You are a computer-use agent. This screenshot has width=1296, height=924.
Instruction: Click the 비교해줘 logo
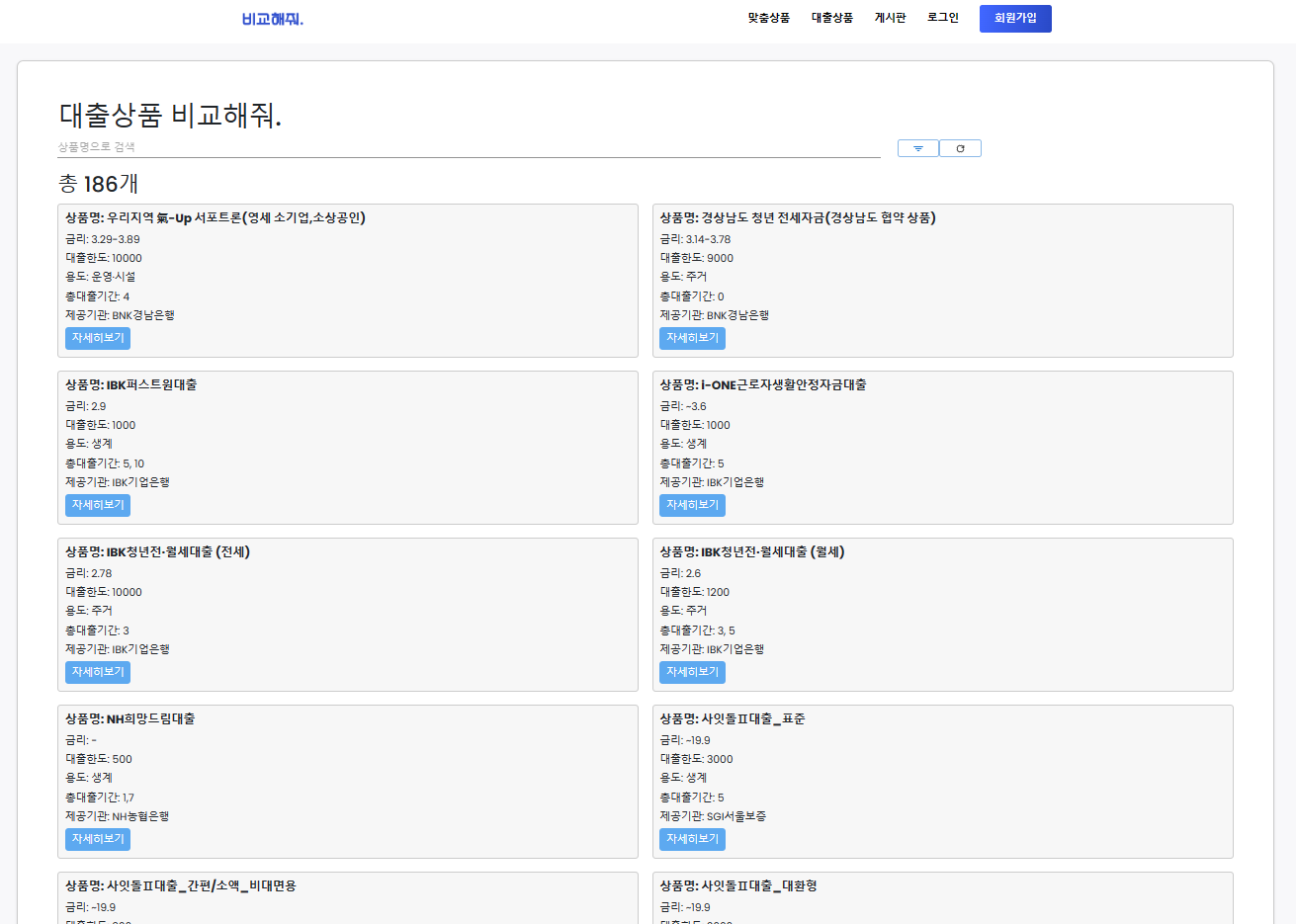271,19
